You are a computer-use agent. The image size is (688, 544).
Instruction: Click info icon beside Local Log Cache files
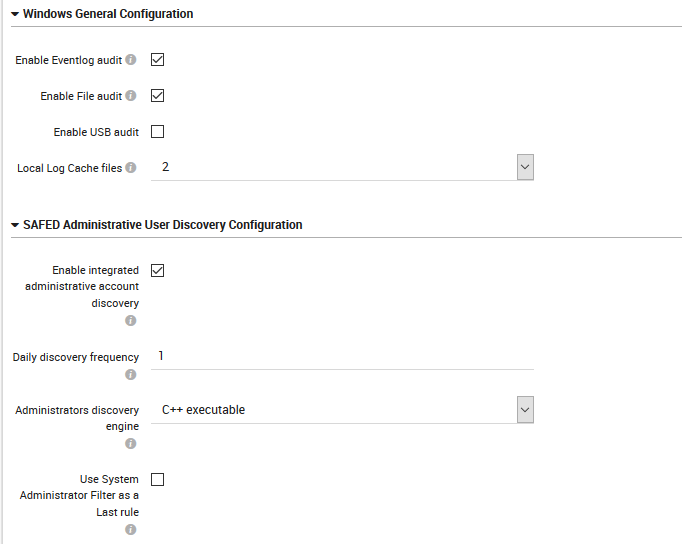(131, 168)
